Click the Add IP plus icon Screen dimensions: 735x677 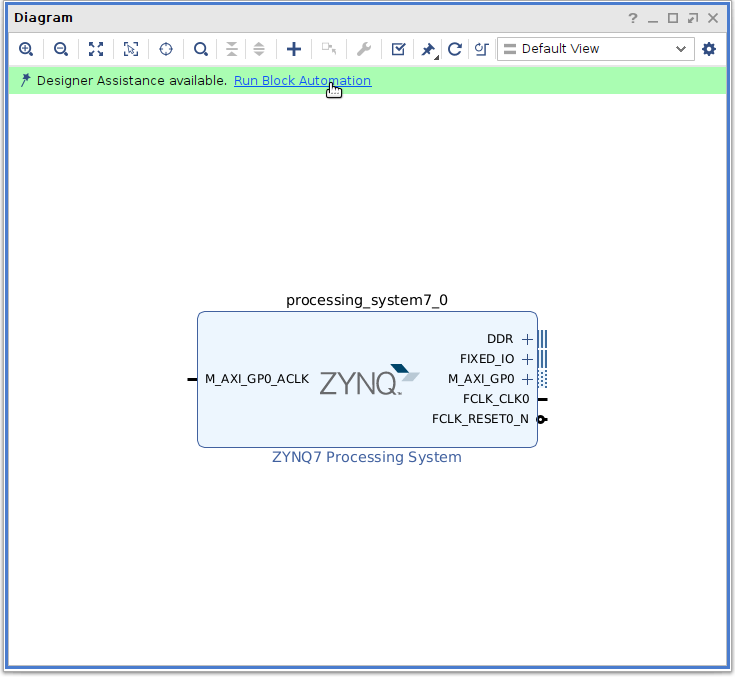[294, 49]
